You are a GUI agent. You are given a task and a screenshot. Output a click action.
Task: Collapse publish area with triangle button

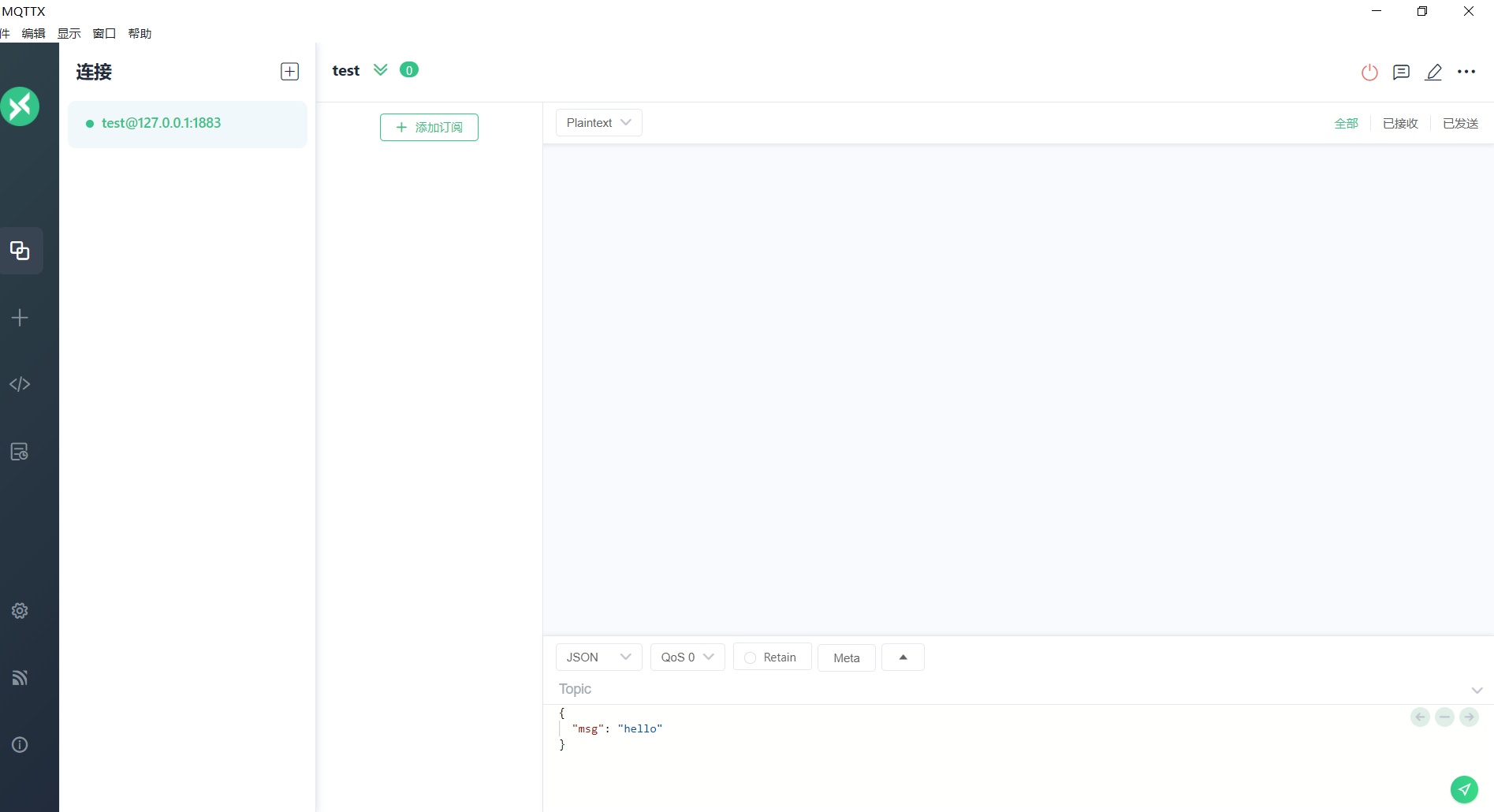point(903,657)
